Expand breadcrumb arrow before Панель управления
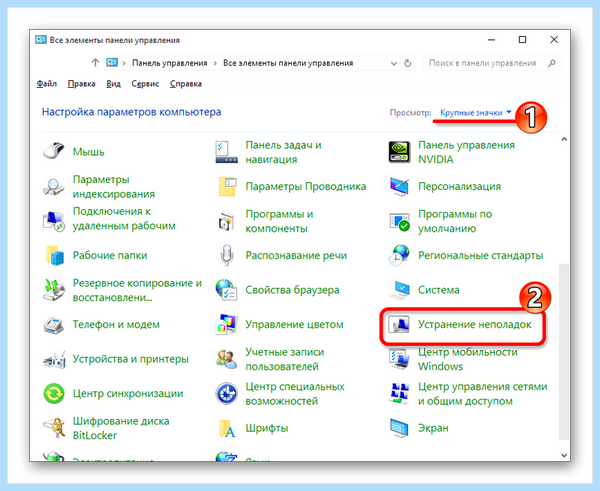The width and height of the screenshot is (600, 491). click(x=124, y=63)
